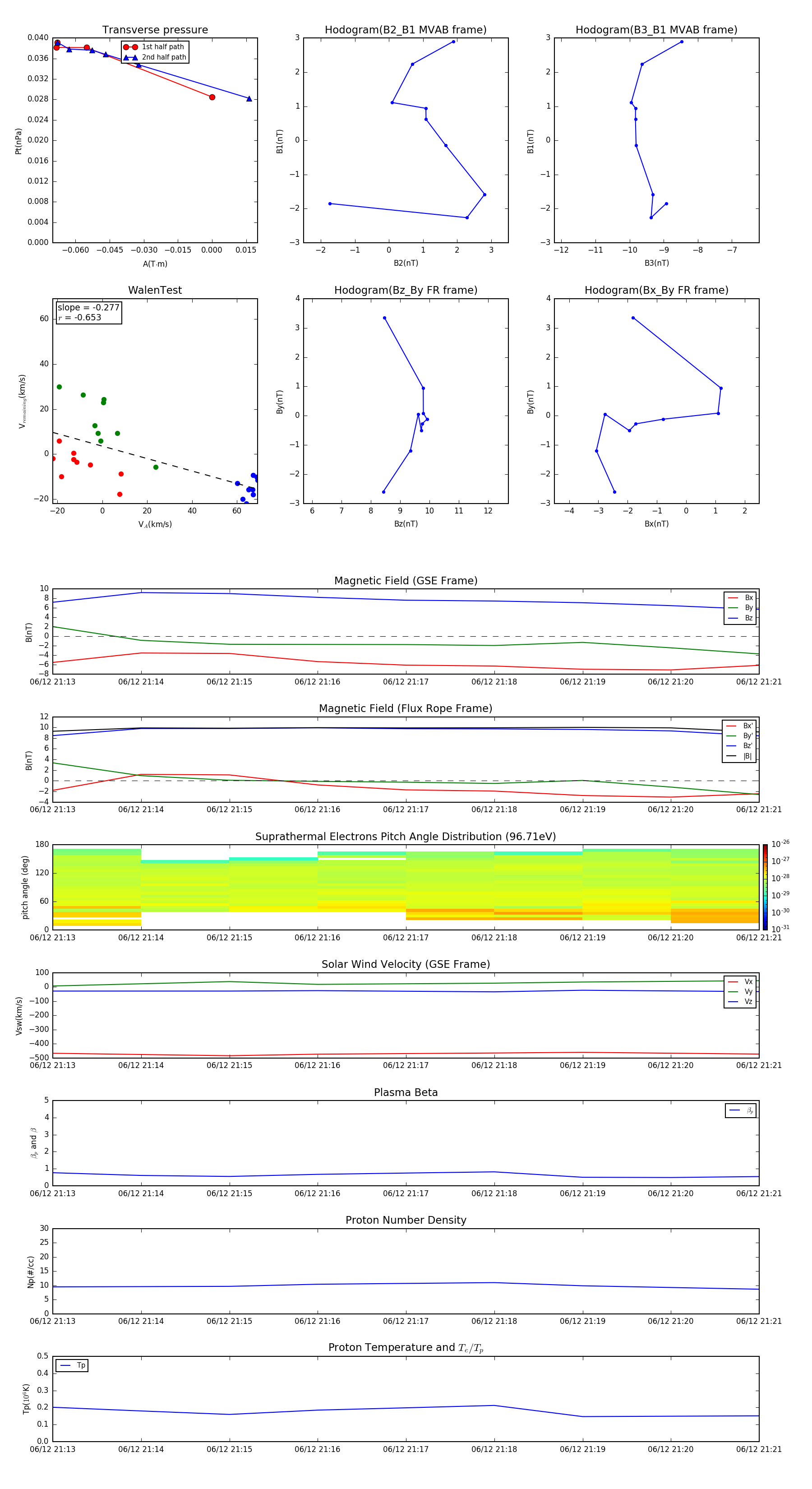Screen dimensions: 812x1489
Task: Click the 'Hodogram(Bx_By FR frame)' title
Action: tap(656, 290)
